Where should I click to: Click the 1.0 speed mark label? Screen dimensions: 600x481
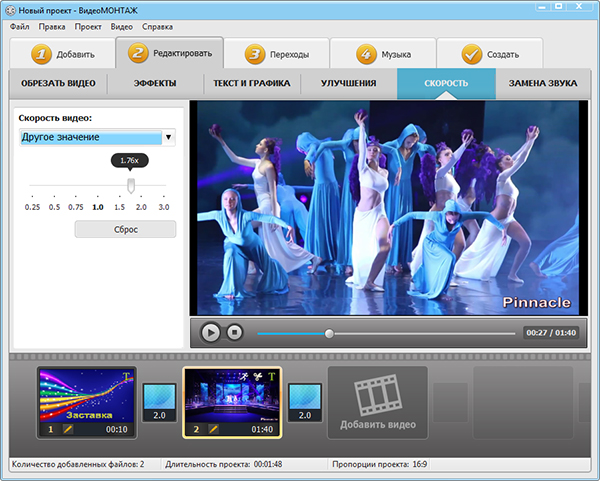[x=98, y=207]
